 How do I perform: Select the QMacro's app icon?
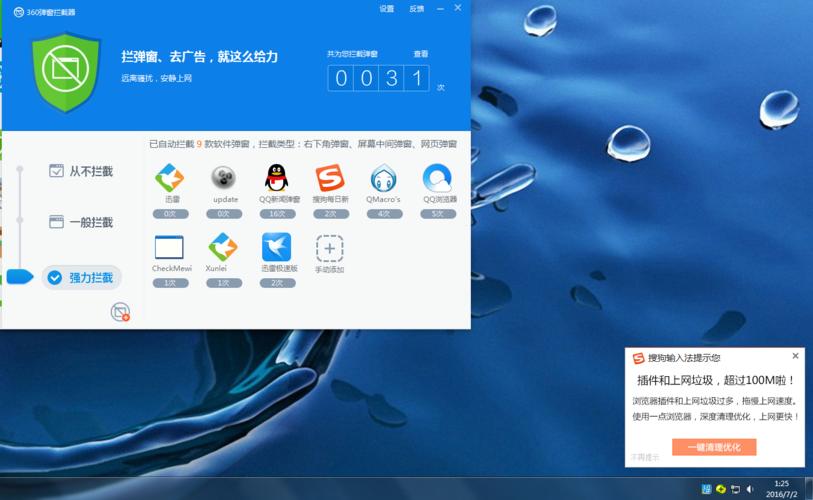(383, 178)
